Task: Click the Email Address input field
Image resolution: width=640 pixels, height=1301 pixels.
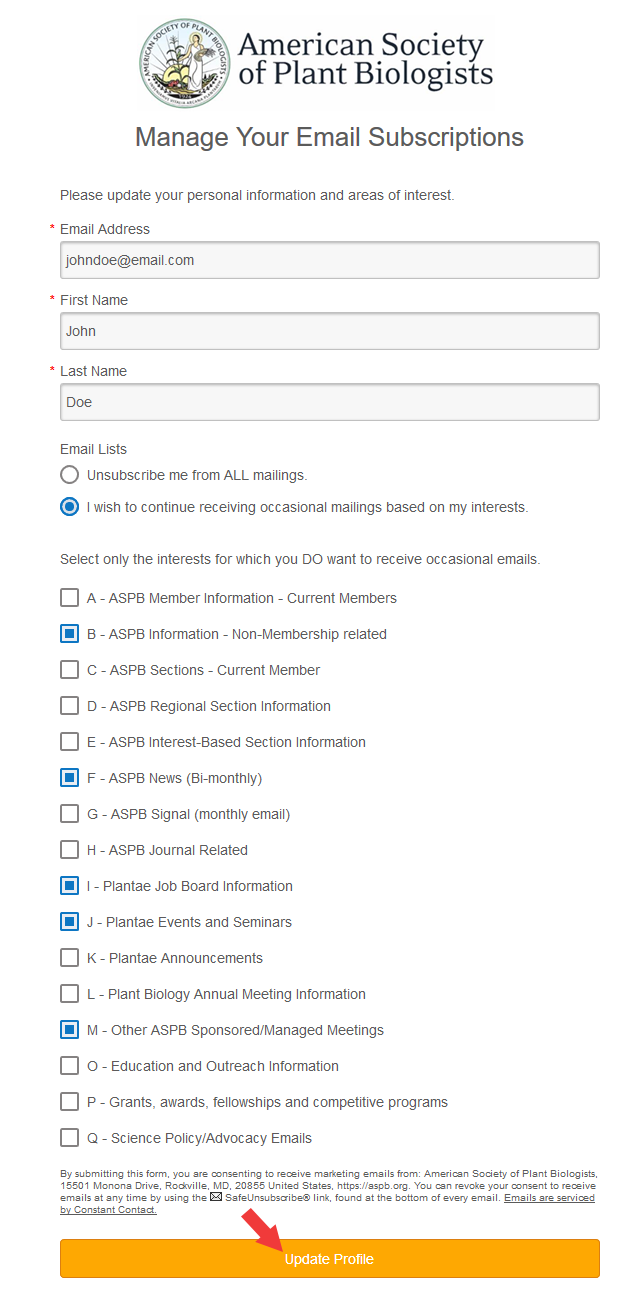Action: click(x=330, y=260)
